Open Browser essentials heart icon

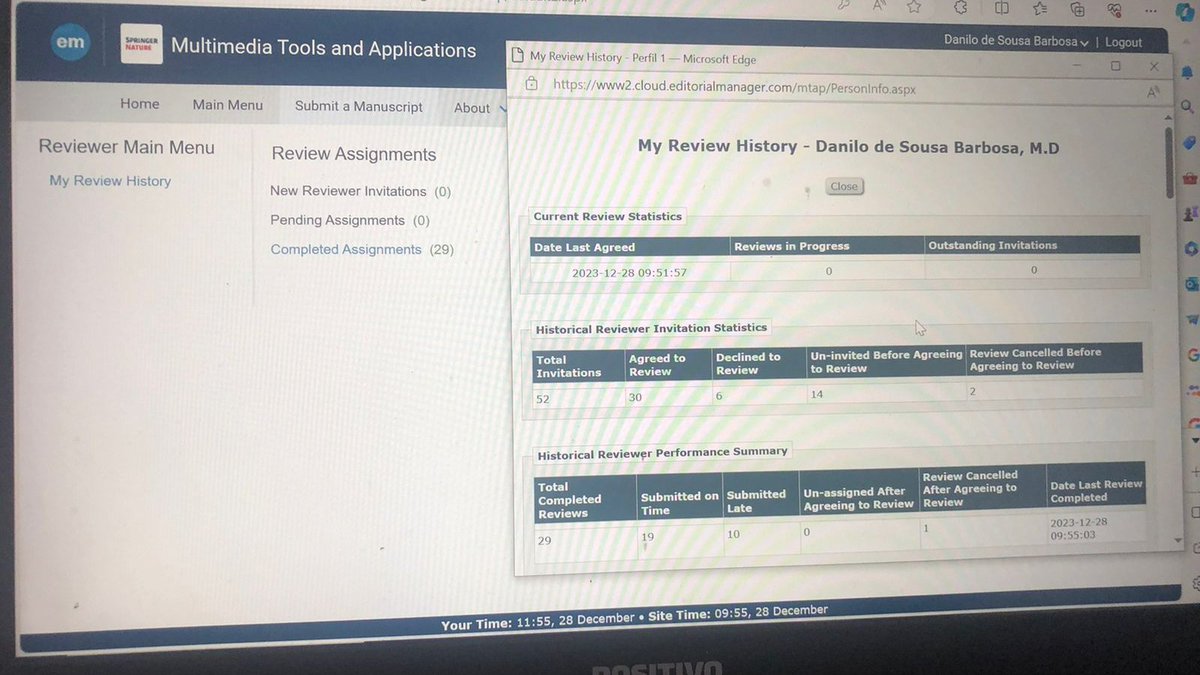tap(1113, 9)
